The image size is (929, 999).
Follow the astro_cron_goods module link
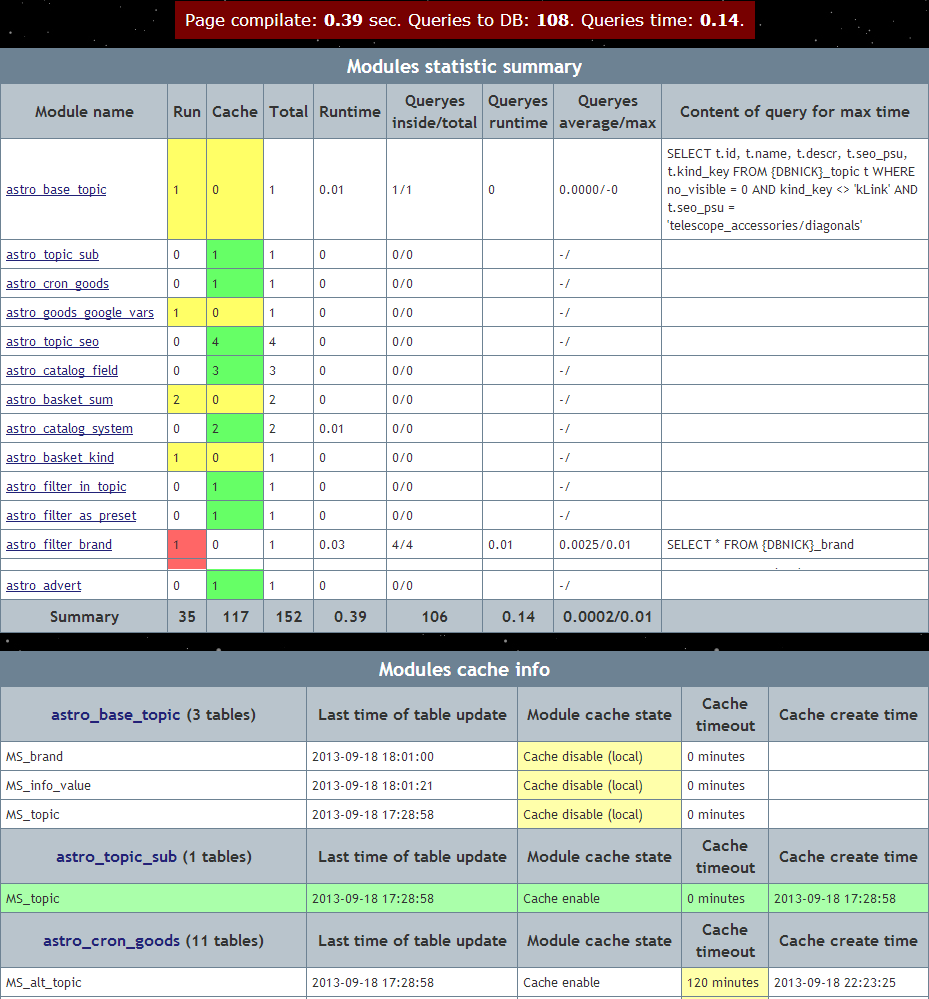[x=57, y=284]
